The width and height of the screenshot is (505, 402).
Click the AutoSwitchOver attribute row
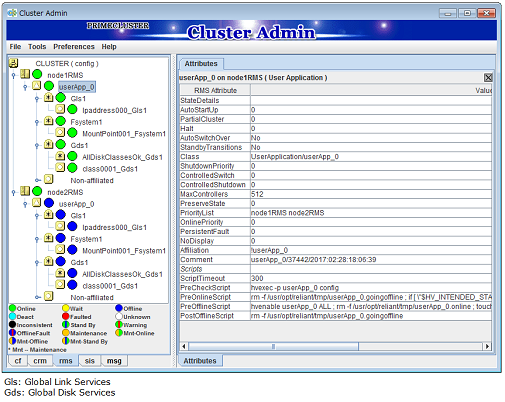[336, 138]
